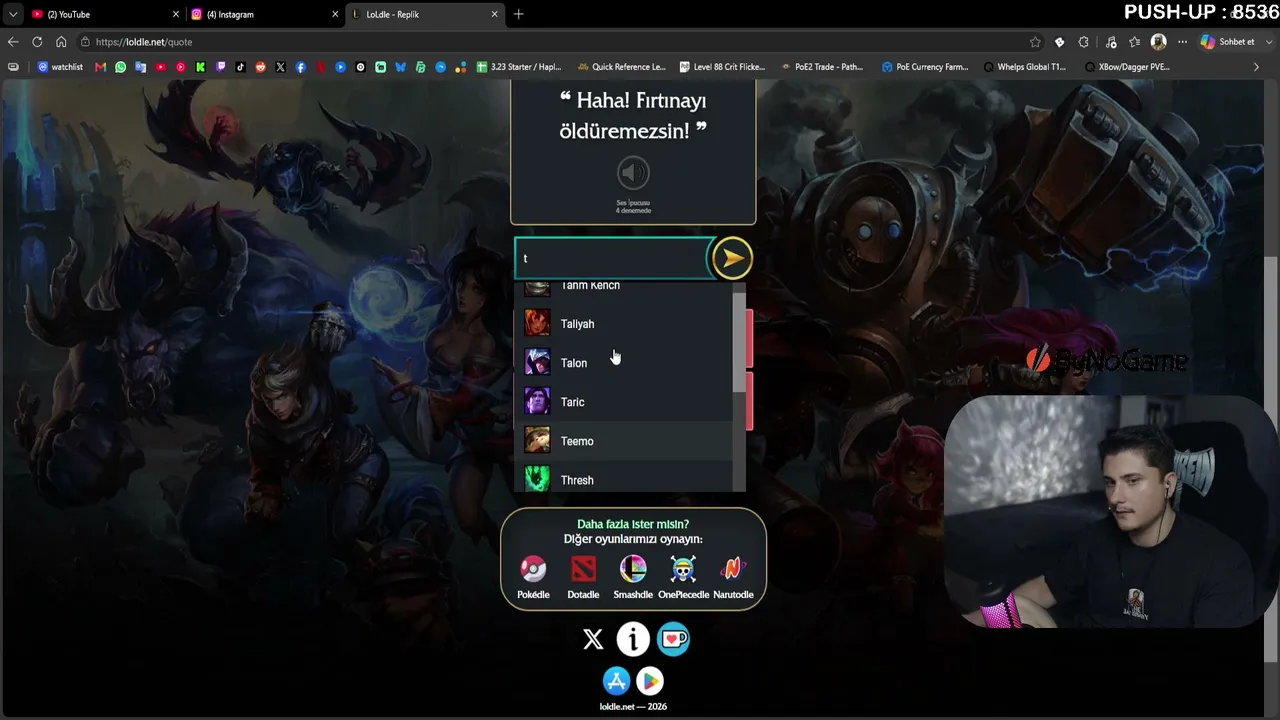Open the Narutodle game
The height and width of the screenshot is (720, 1280).
(x=733, y=577)
